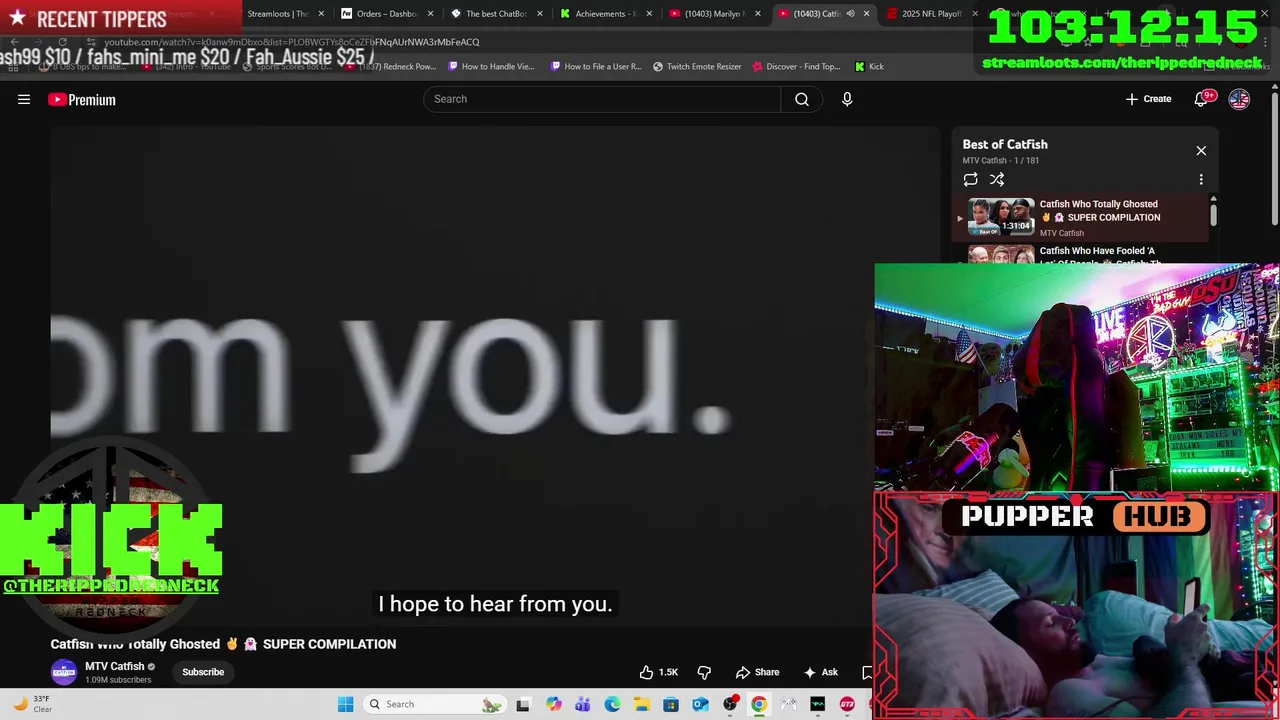
Task: Focus the YouTube search box
Action: [602, 99]
